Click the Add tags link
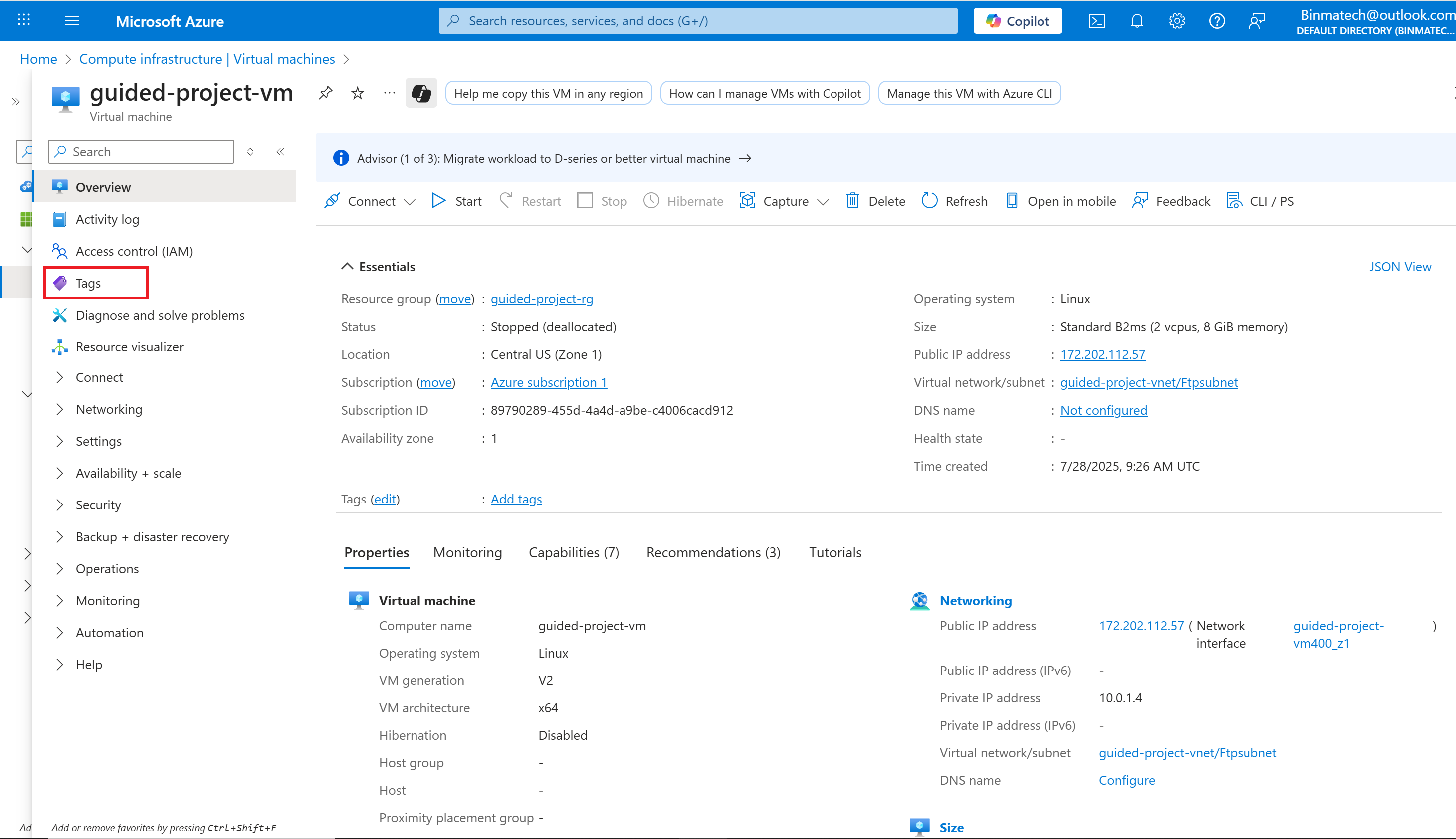This screenshot has height=839, width=1456. (x=516, y=499)
